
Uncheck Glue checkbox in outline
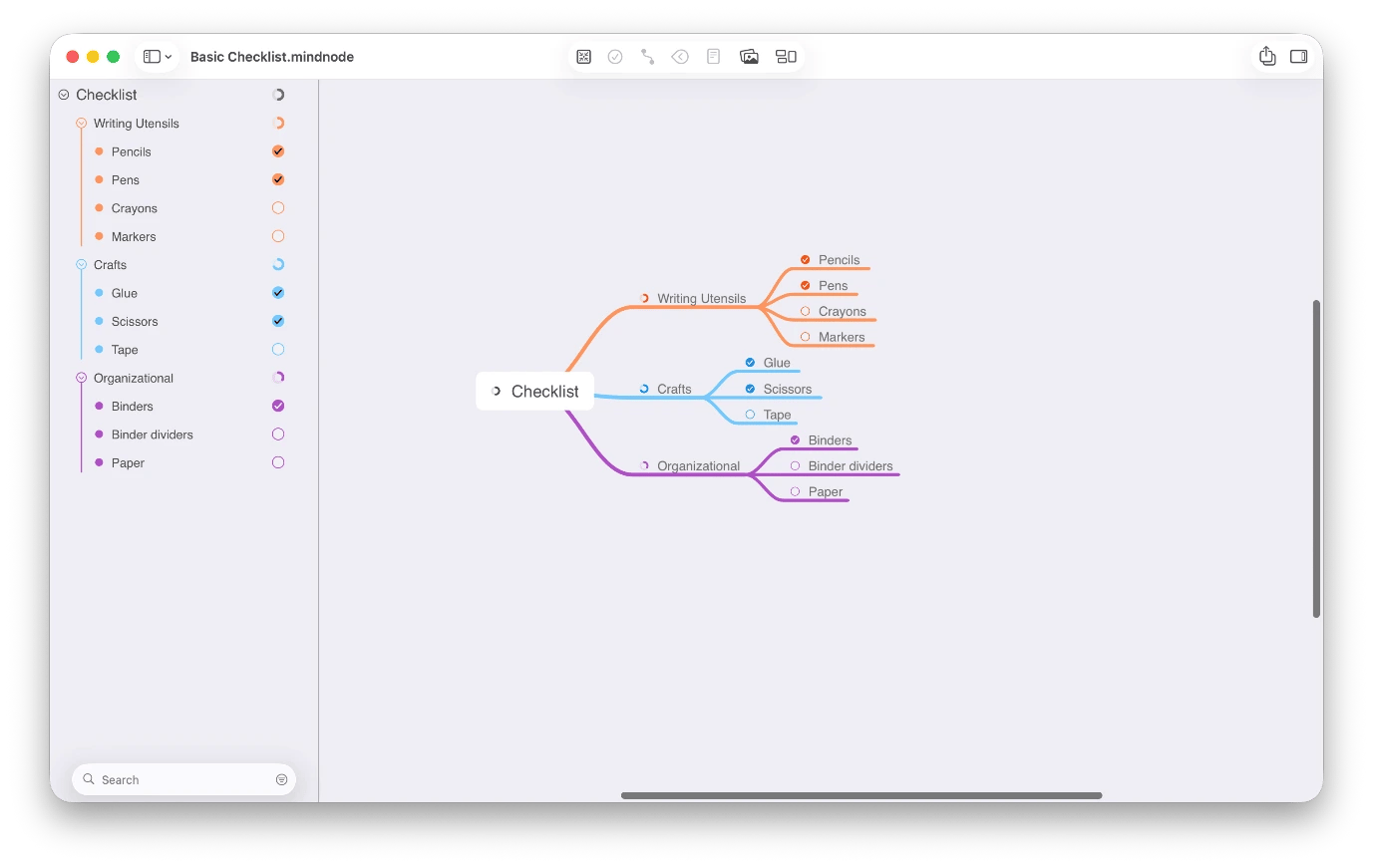(x=278, y=293)
